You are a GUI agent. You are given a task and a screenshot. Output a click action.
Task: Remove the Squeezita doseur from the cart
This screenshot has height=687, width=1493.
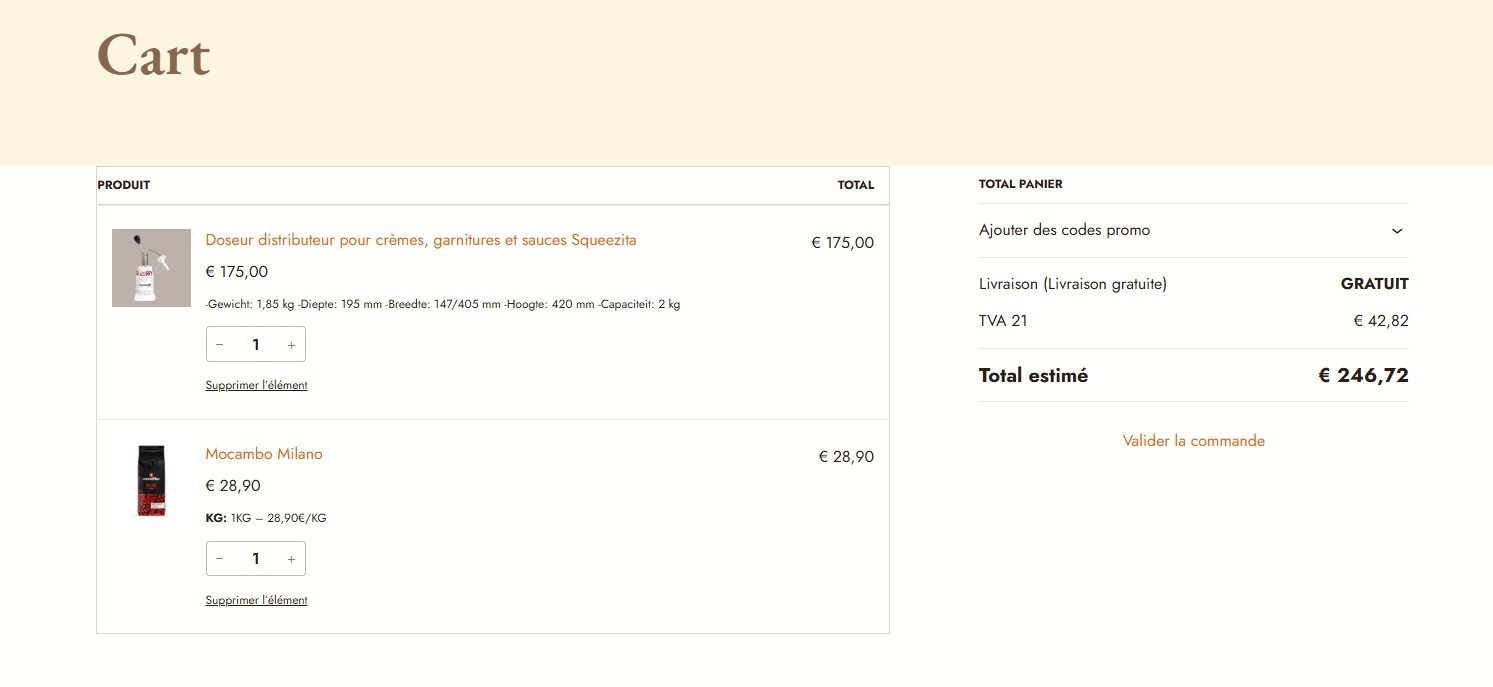pyautogui.click(x=256, y=385)
